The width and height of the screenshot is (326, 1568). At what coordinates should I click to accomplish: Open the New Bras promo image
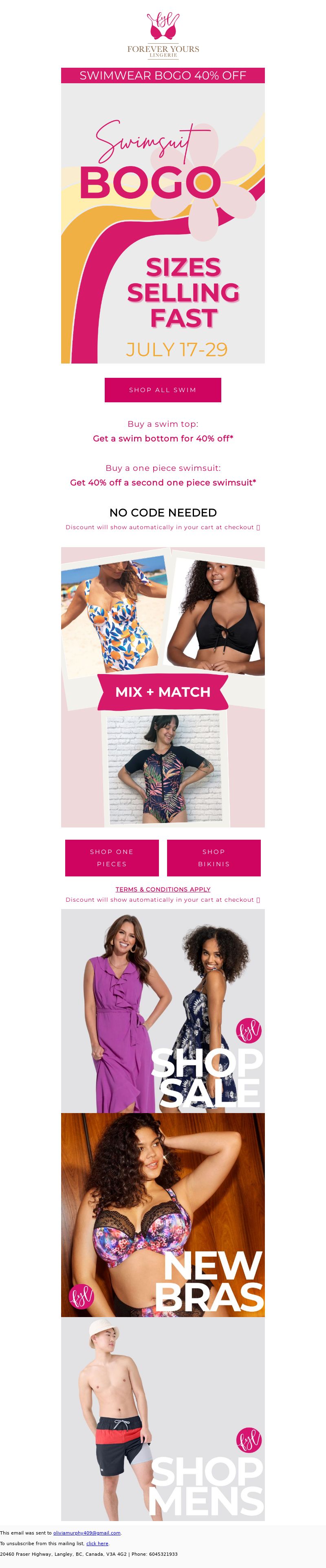click(163, 1215)
